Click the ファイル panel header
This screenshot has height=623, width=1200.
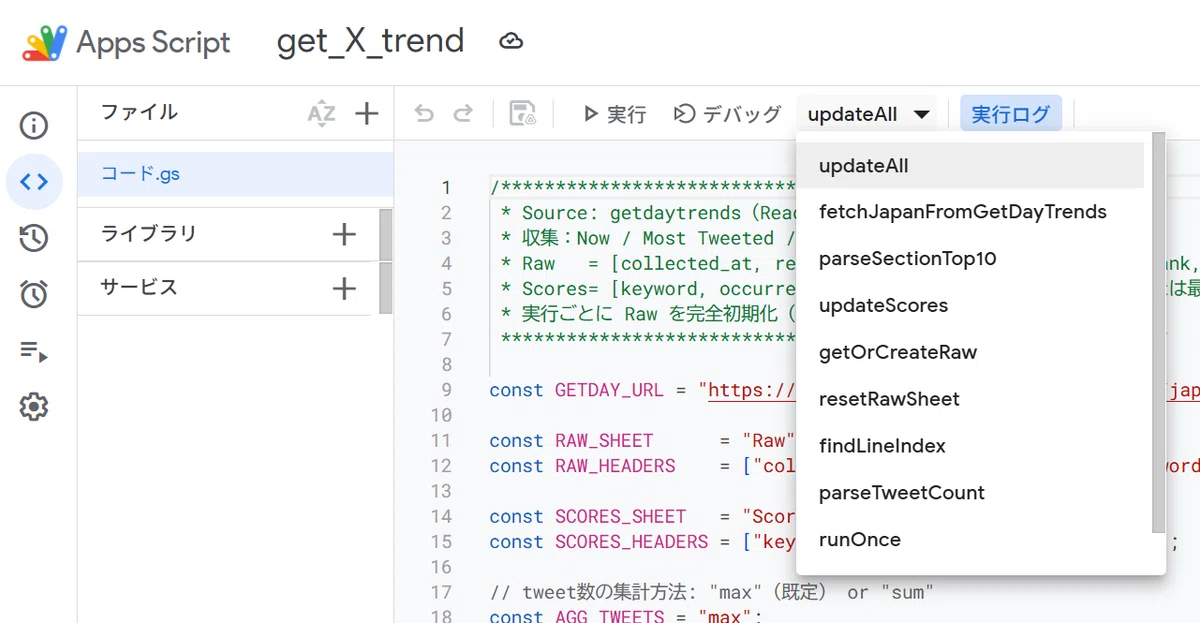(x=139, y=113)
